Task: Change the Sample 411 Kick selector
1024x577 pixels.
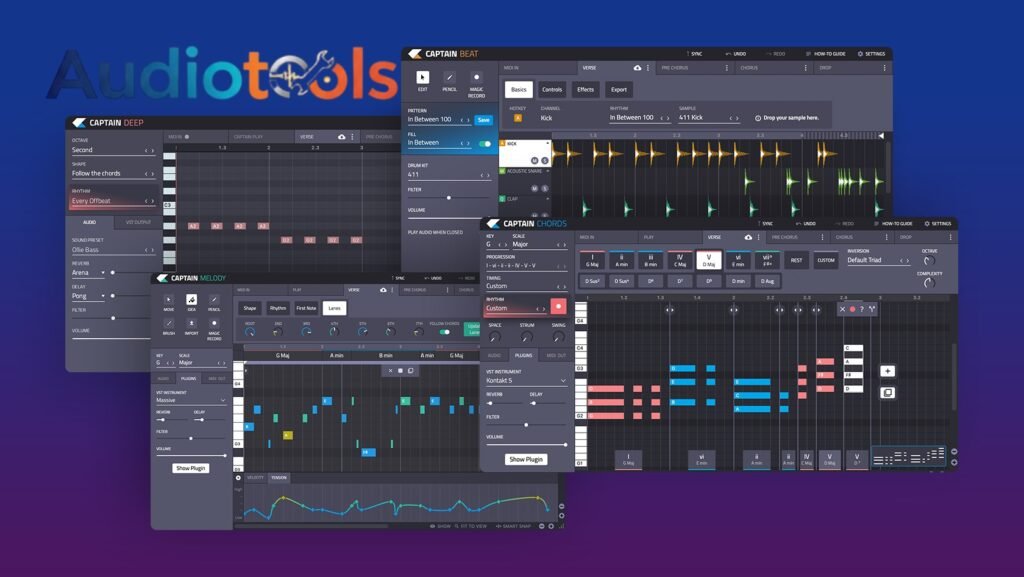Action: 709,118
